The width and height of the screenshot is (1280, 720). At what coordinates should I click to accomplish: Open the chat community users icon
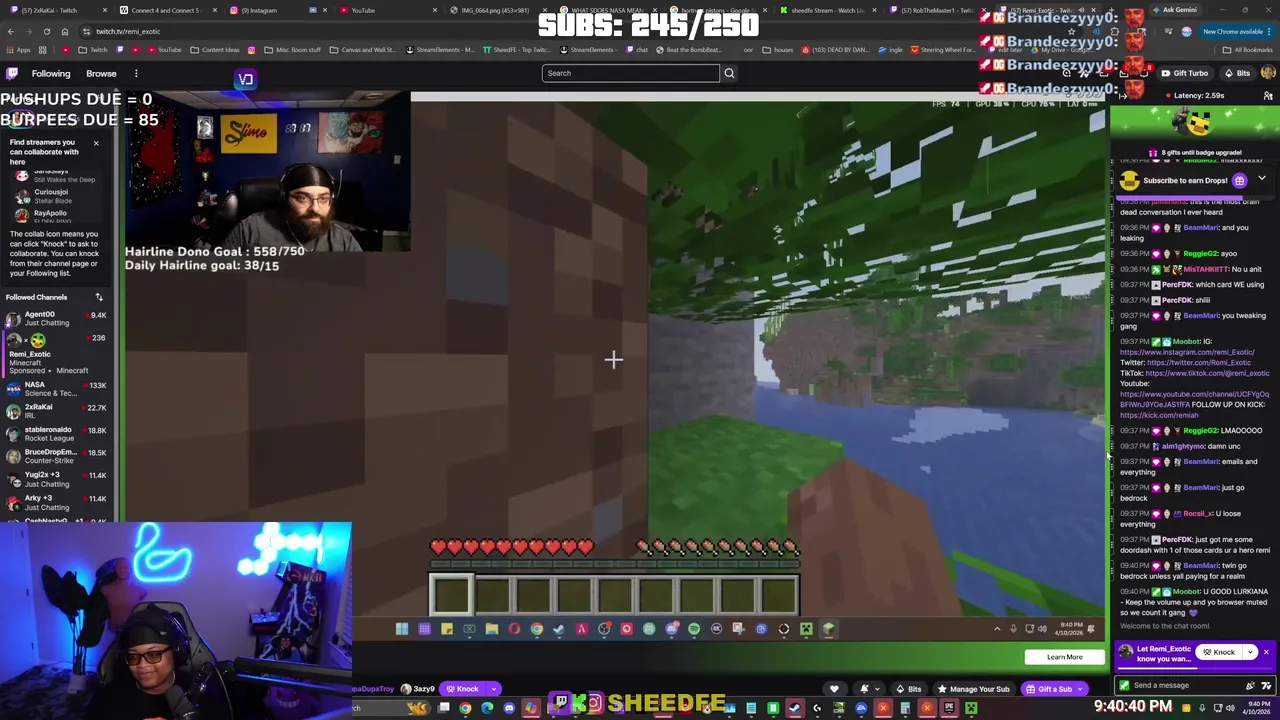1268,96
